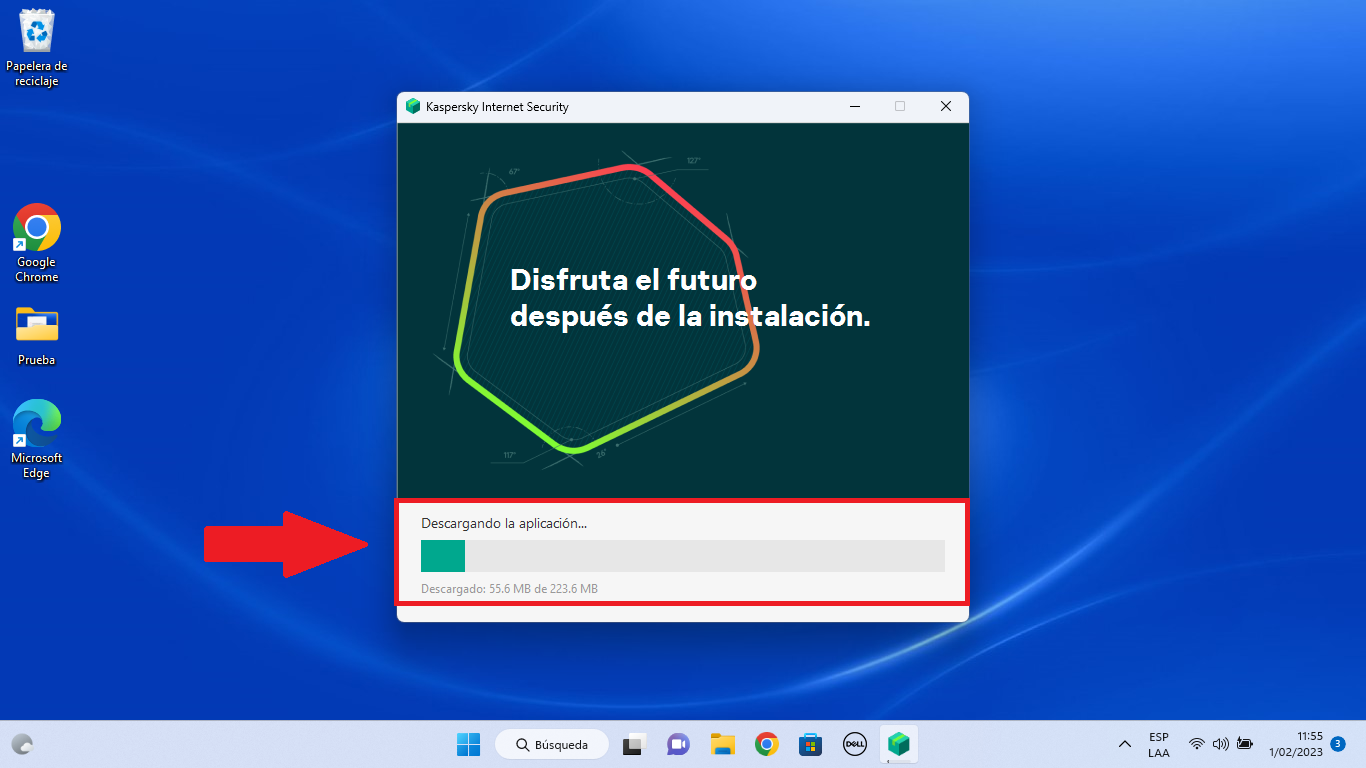Click the Dell icon in the taskbar
Viewport: 1366px width, 768px height.
pyautogui.click(x=854, y=744)
